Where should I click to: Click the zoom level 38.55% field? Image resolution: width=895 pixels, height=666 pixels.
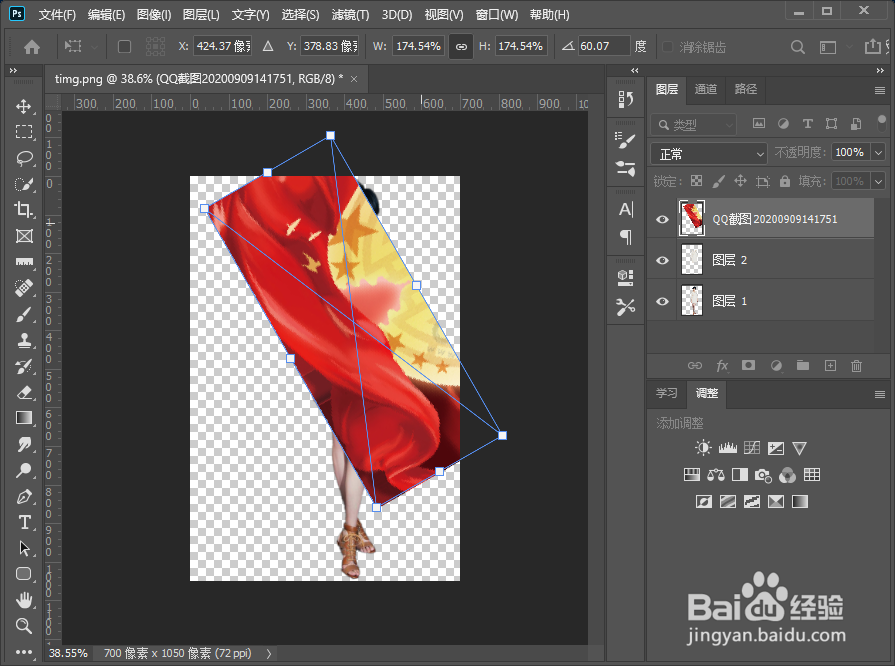[68, 653]
